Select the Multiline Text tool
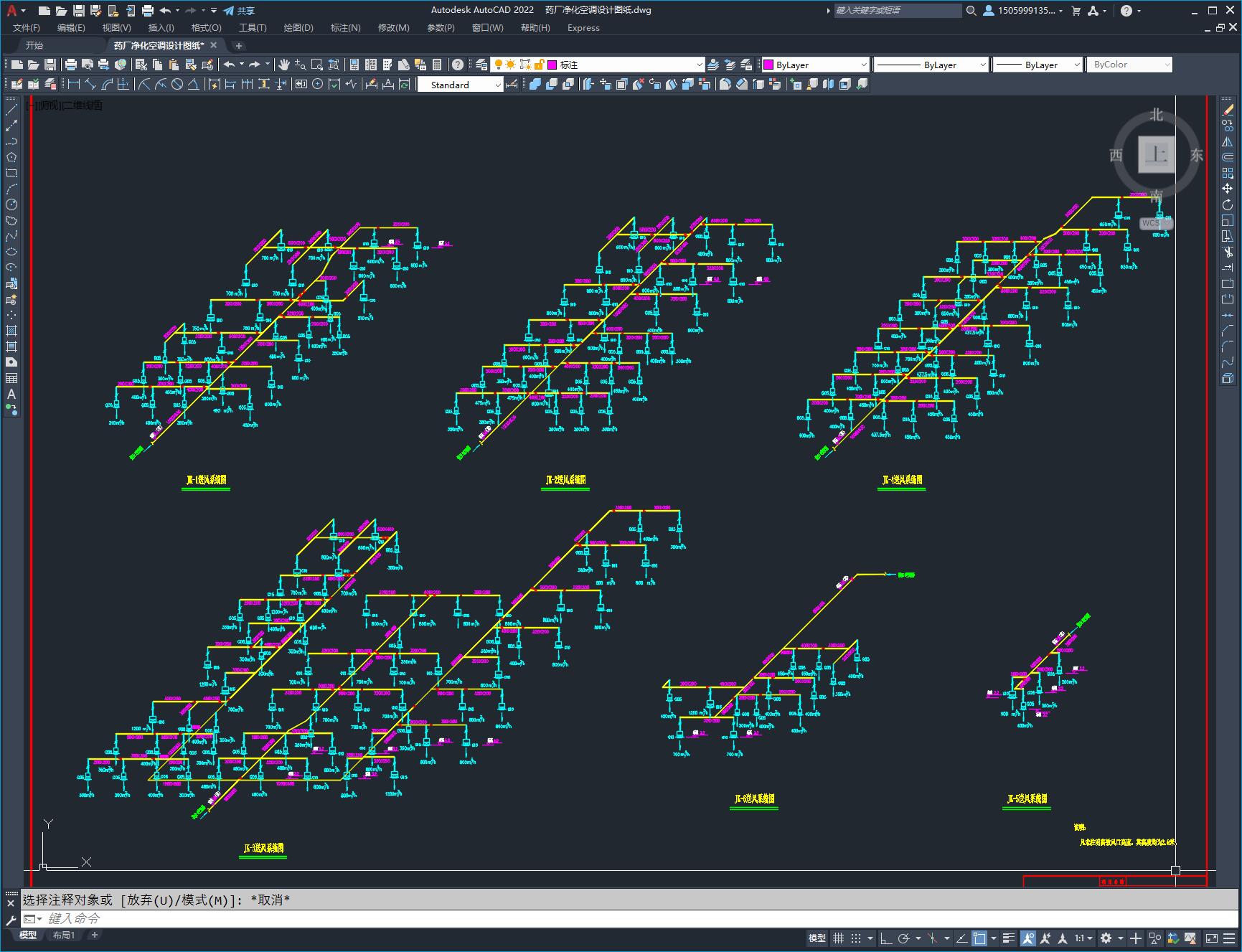Screen dimensions: 1242x952 [x=11, y=394]
